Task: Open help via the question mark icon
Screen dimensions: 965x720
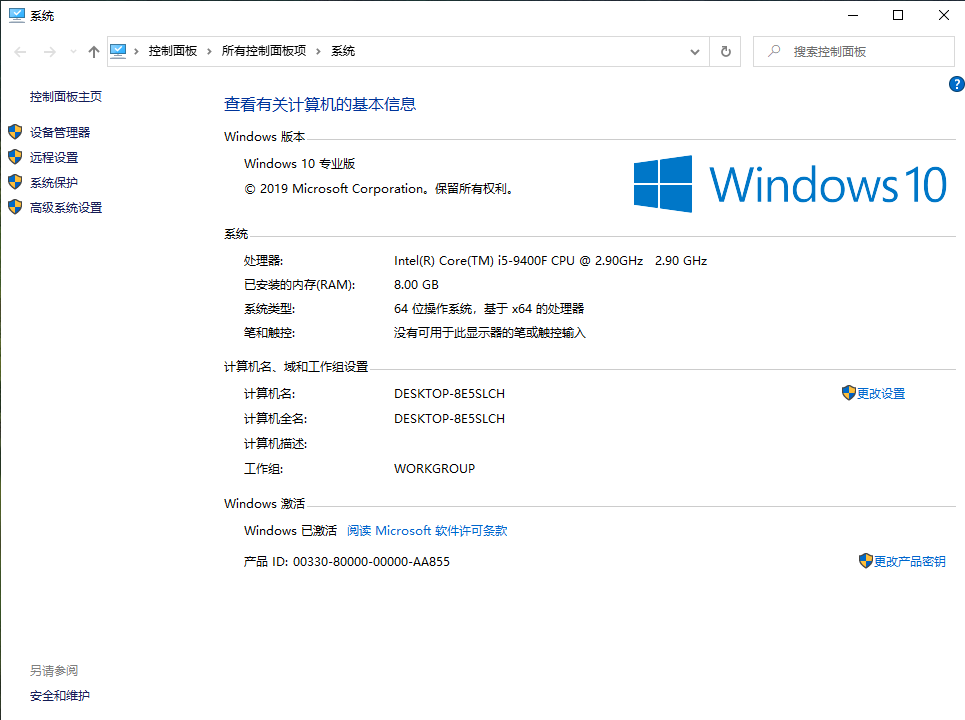Action: [956, 84]
